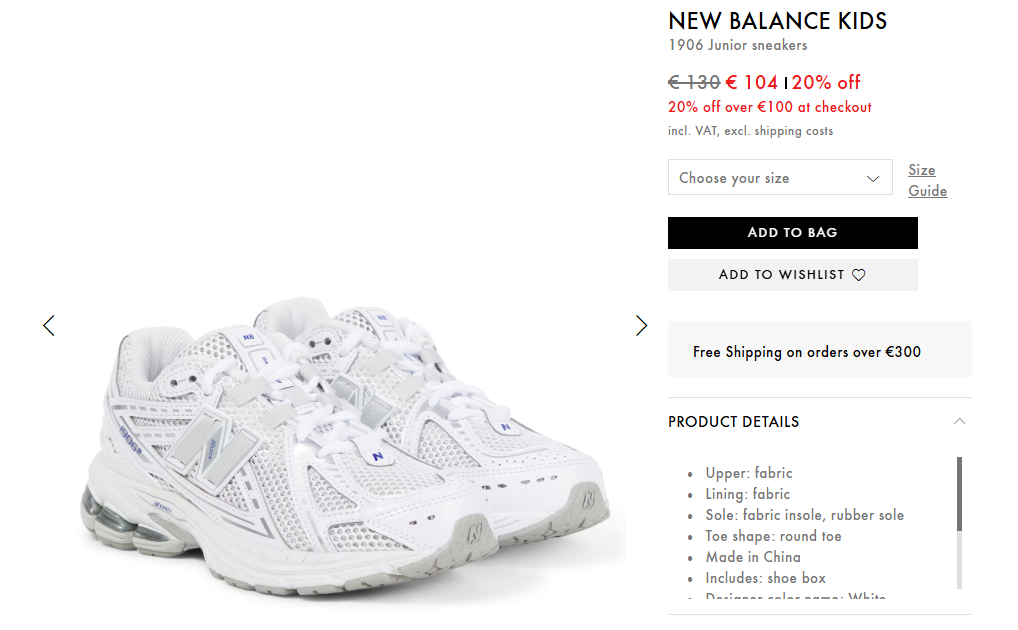Click the product details scrollbar thumb
The image size is (1018, 630).
pos(959,494)
